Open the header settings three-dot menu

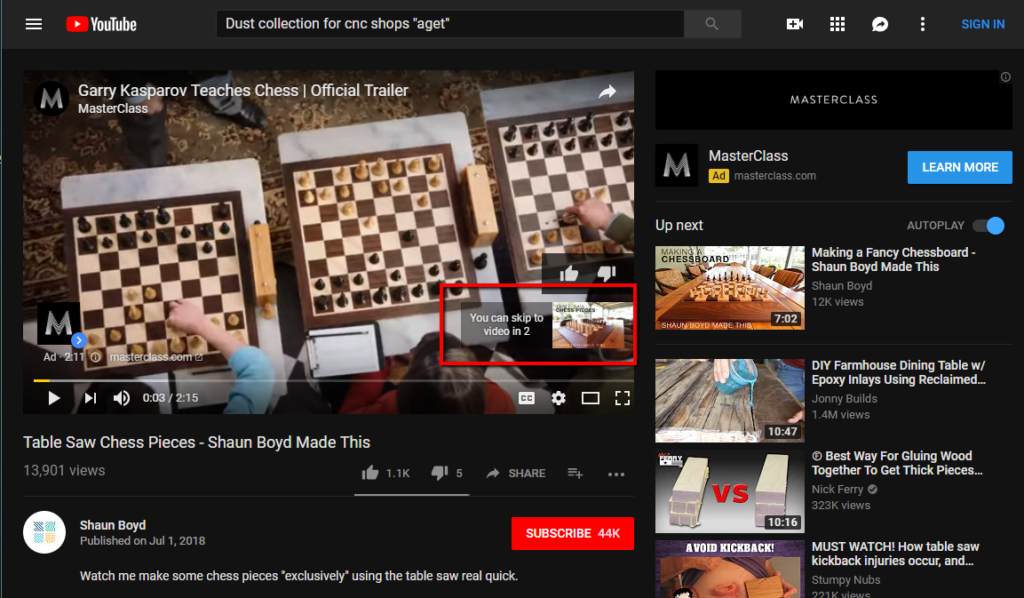tap(922, 24)
